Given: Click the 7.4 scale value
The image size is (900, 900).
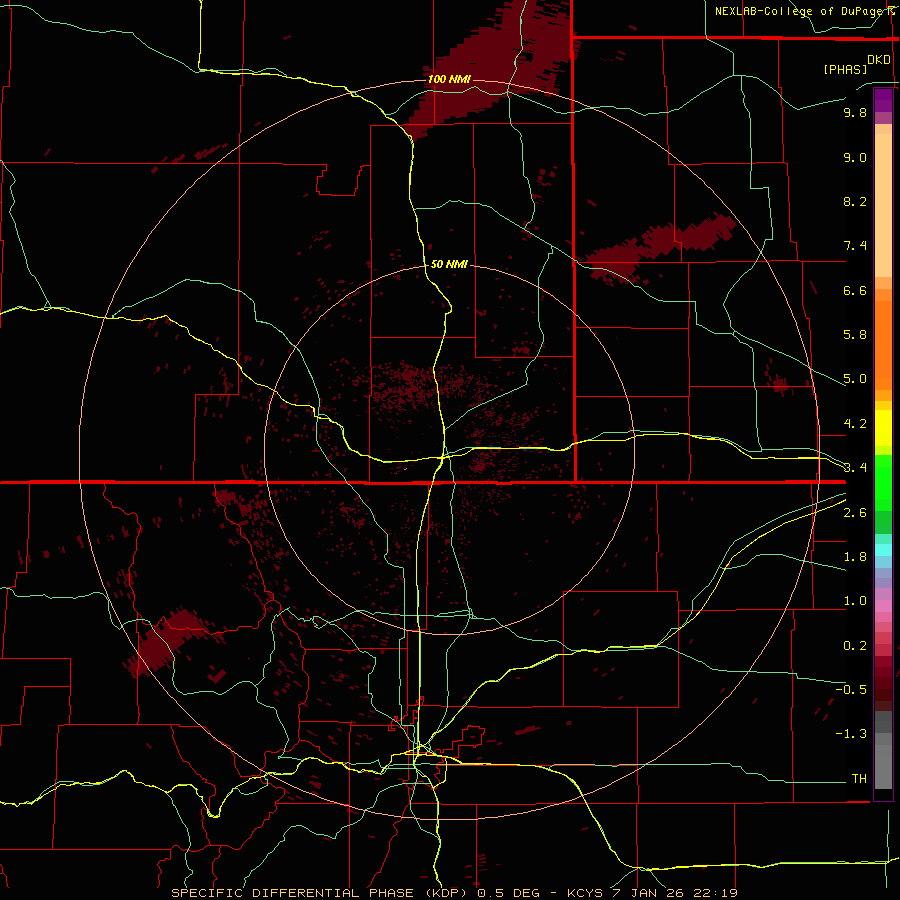Looking at the screenshot, I should click(x=855, y=246).
